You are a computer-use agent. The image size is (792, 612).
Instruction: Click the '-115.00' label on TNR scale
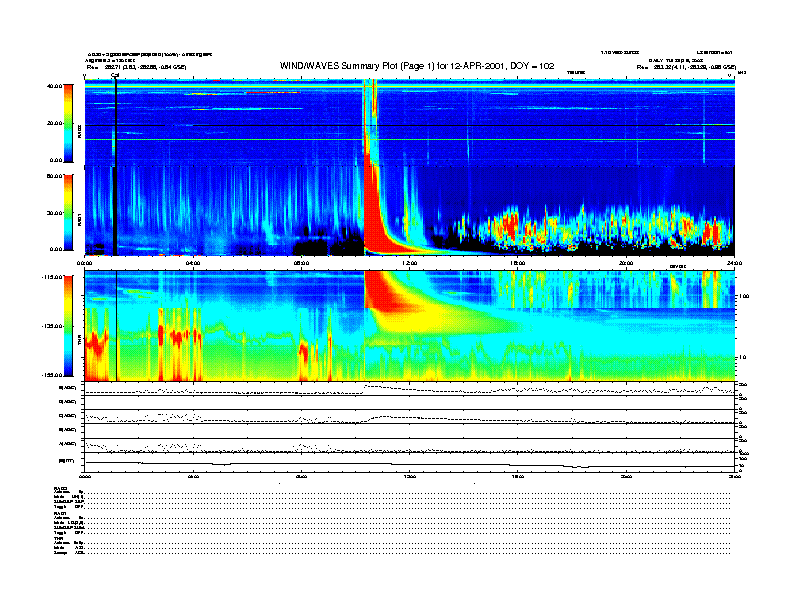pos(52,277)
